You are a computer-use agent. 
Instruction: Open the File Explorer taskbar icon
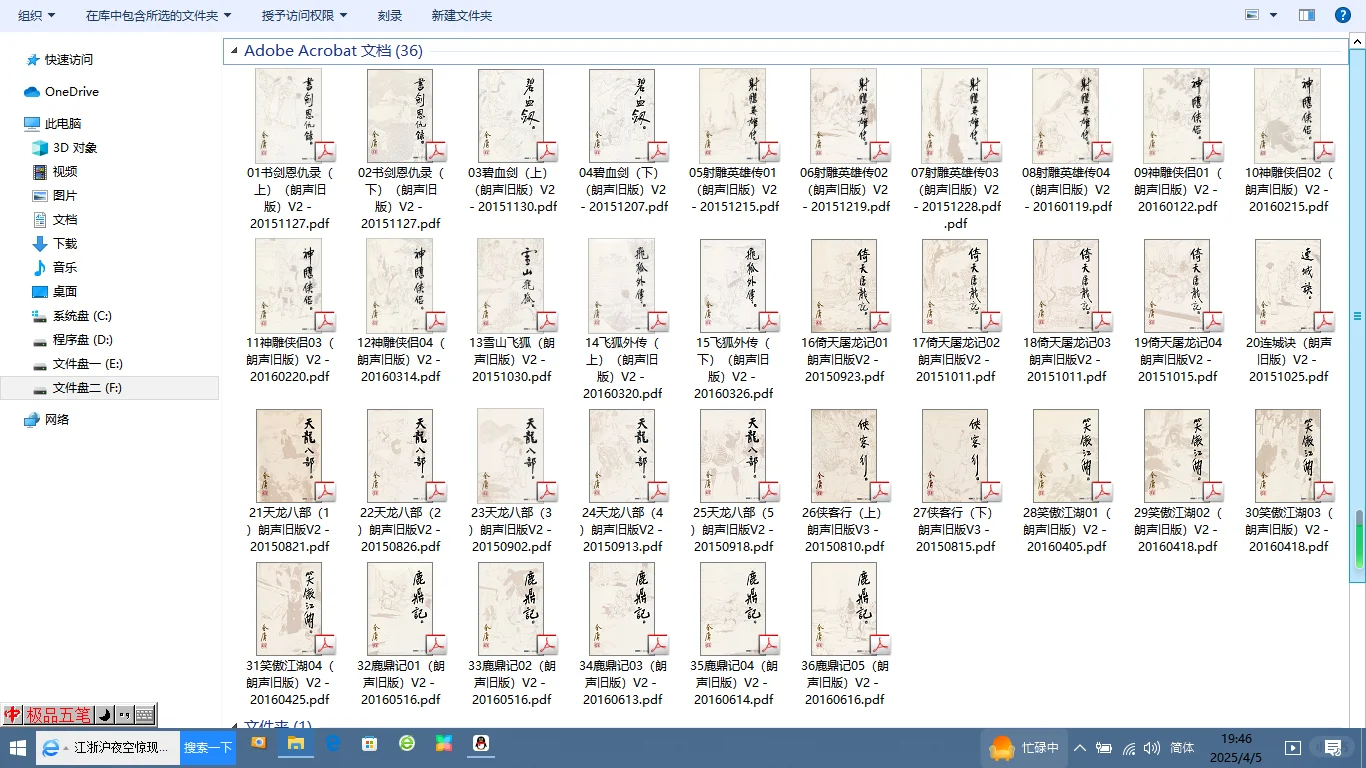(296, 745)
